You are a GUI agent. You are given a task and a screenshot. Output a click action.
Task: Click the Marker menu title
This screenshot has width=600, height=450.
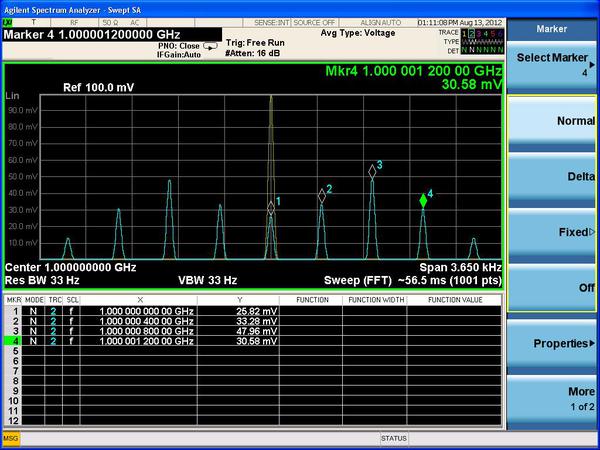click(553, 30)
